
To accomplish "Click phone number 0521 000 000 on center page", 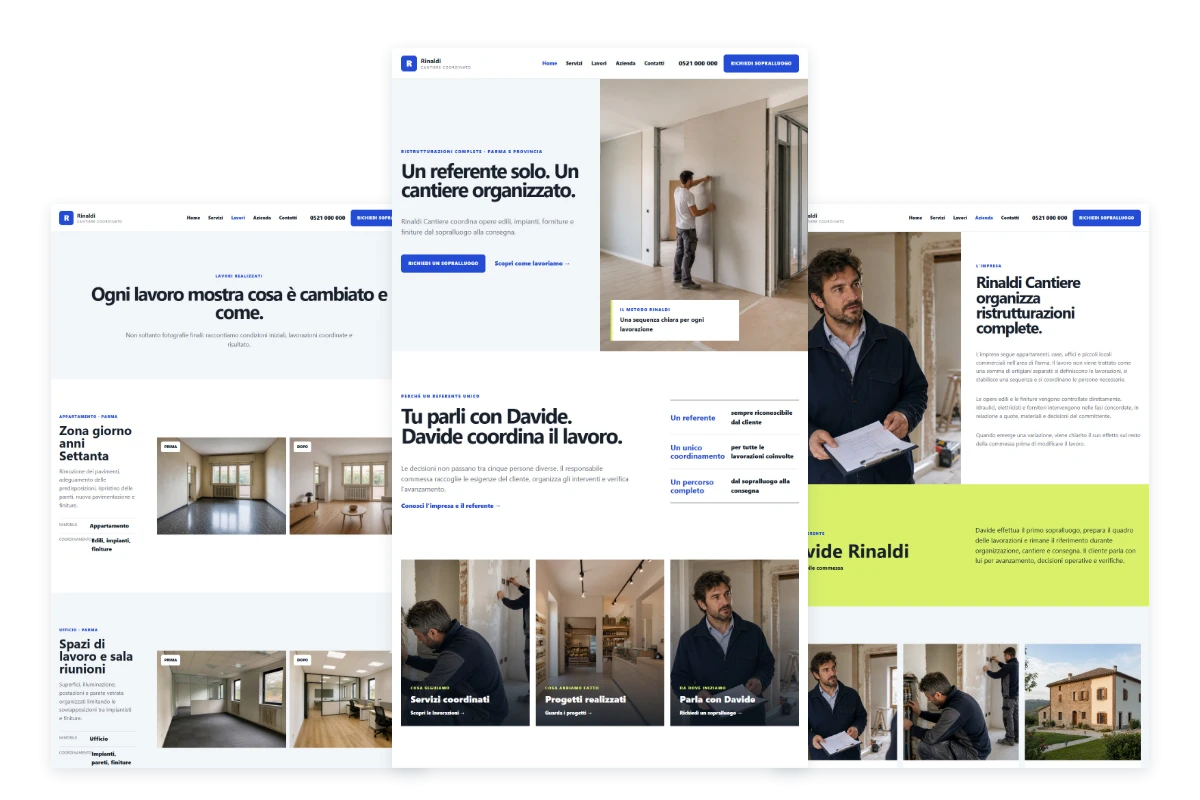I will pyautogui.click(x=698, y=63).
